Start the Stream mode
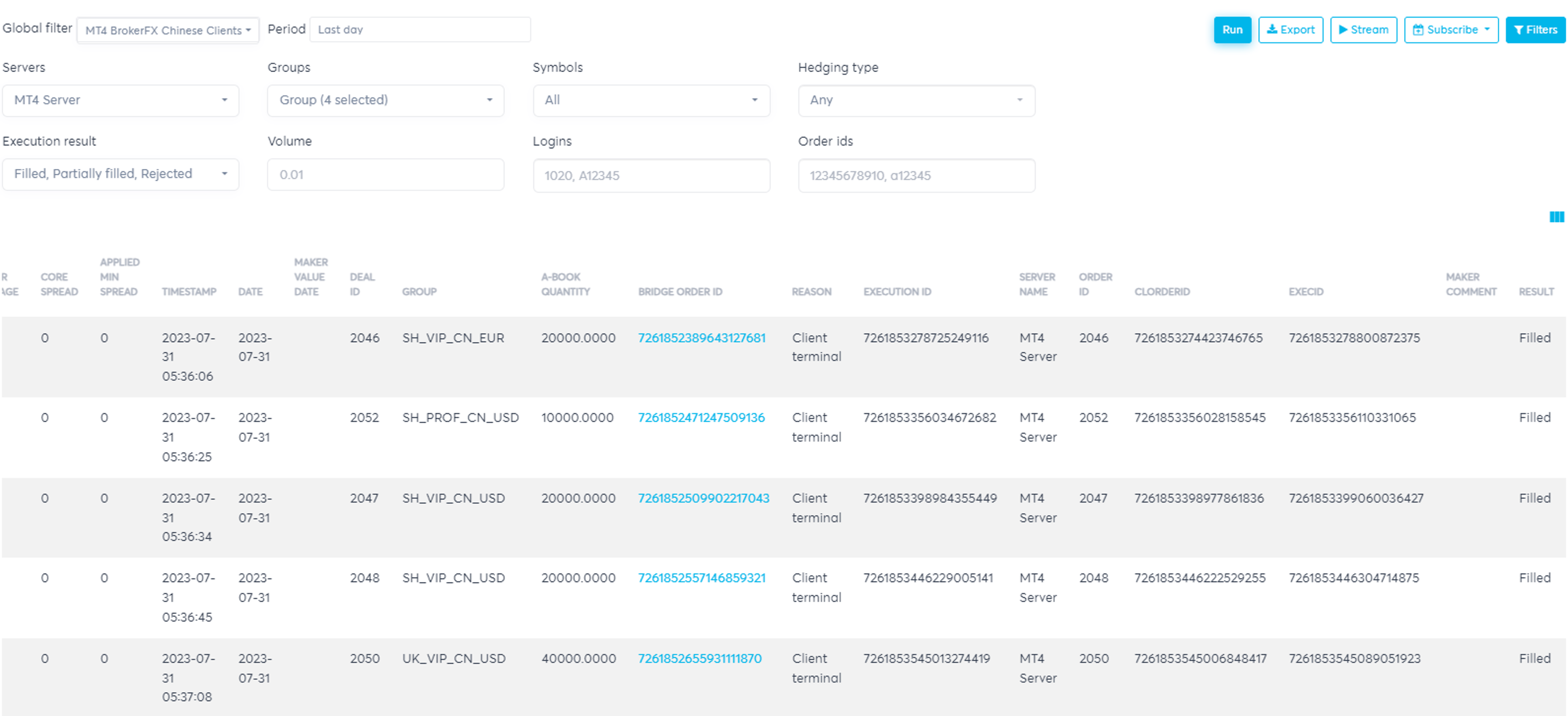The width and height of the screenshot is (1568, 716). (1364, 30)
